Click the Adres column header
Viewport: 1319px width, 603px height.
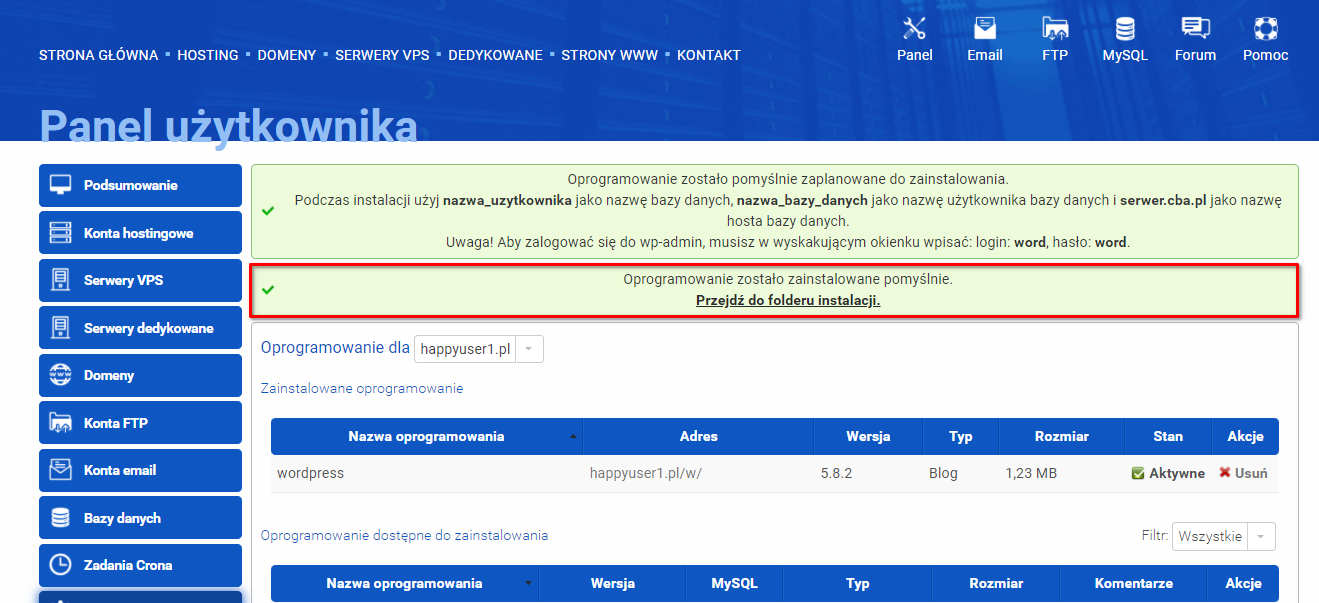pyautogui.click(x=698, y=436)
